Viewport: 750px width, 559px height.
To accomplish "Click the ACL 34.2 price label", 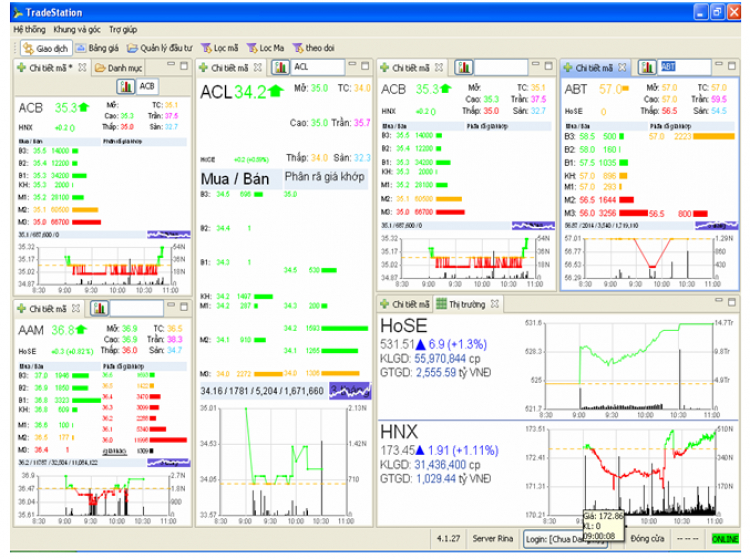I will 250,92.
